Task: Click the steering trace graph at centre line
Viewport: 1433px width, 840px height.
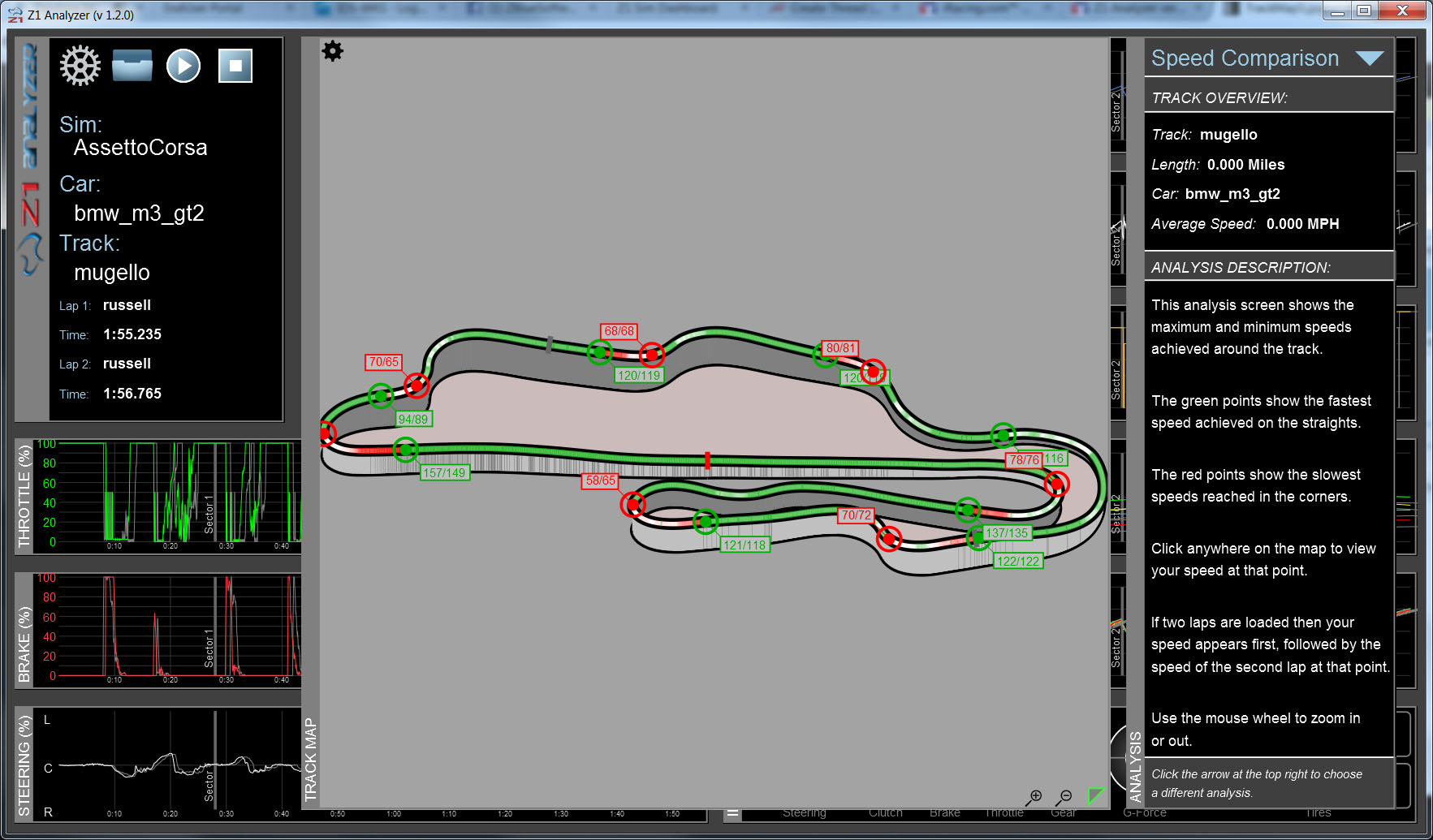Action: [180, 765]
